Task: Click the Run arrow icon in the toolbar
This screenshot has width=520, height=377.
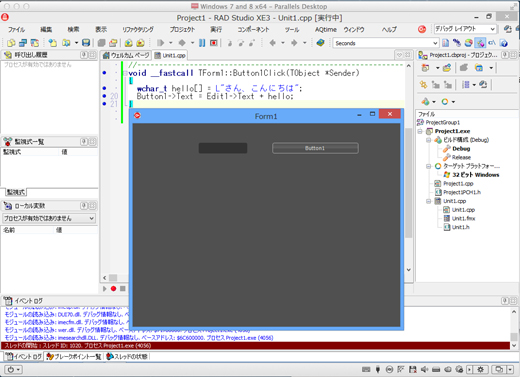Action: point(161,43)
